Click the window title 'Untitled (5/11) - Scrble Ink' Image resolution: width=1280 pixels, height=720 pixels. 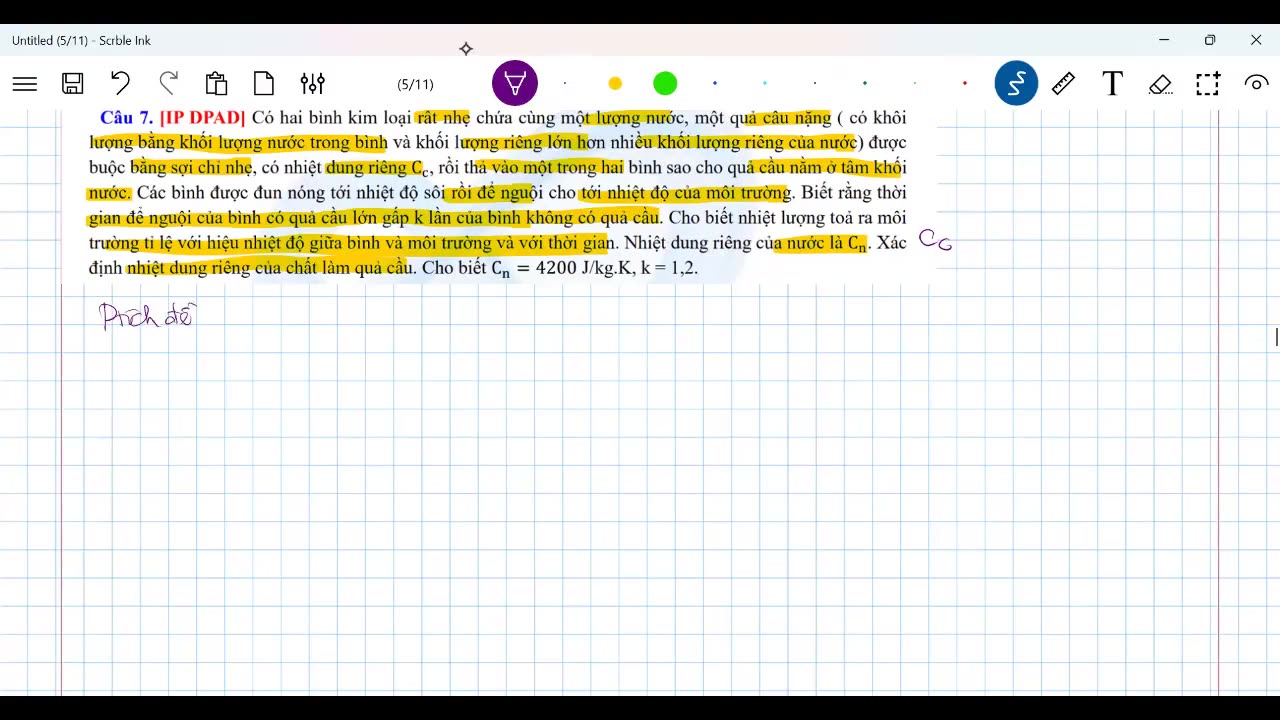pos(81,40)
